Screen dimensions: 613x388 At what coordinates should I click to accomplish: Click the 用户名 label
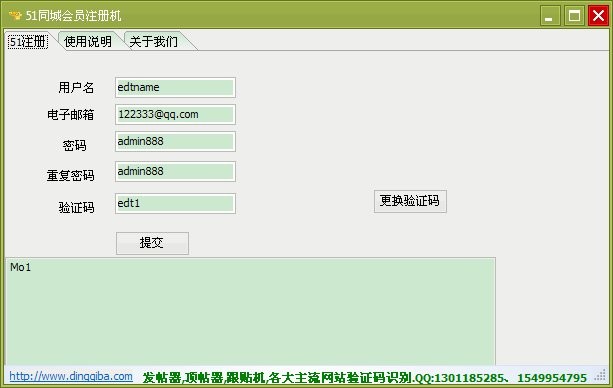coord(76,88)
